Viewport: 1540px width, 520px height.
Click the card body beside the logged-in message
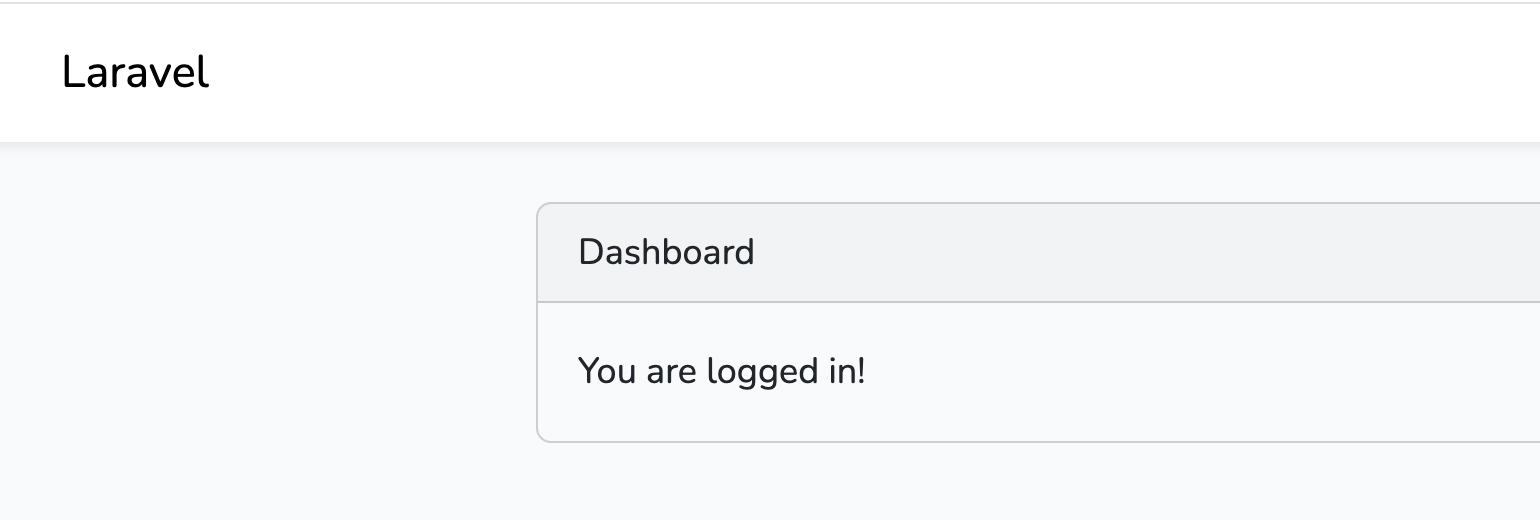[x=1150, y=371]
